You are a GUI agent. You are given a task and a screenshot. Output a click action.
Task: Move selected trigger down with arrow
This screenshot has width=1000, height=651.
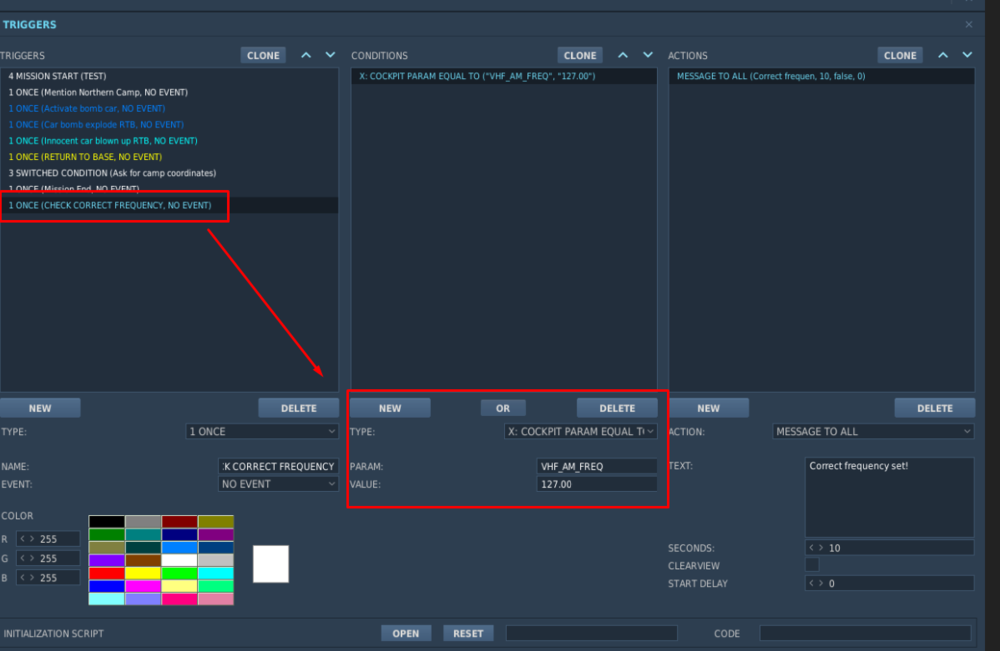pos(330,55)
